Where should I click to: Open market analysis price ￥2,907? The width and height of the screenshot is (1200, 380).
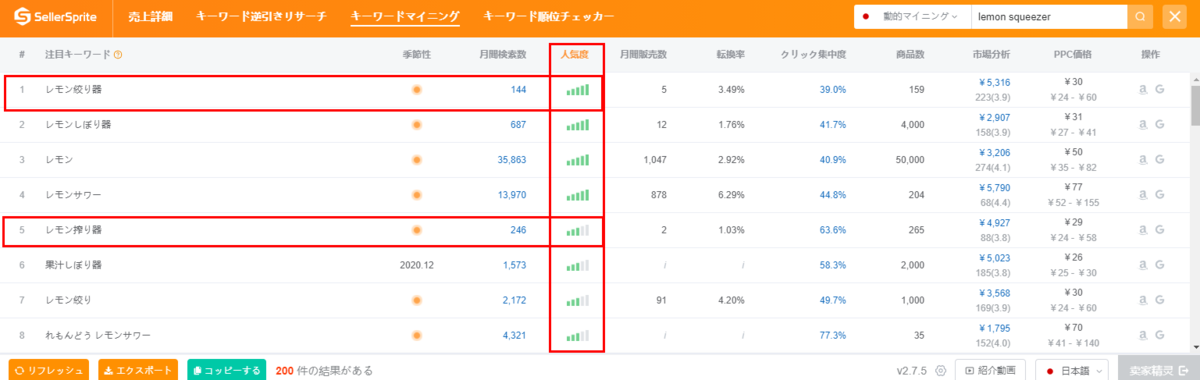(994, 118)
